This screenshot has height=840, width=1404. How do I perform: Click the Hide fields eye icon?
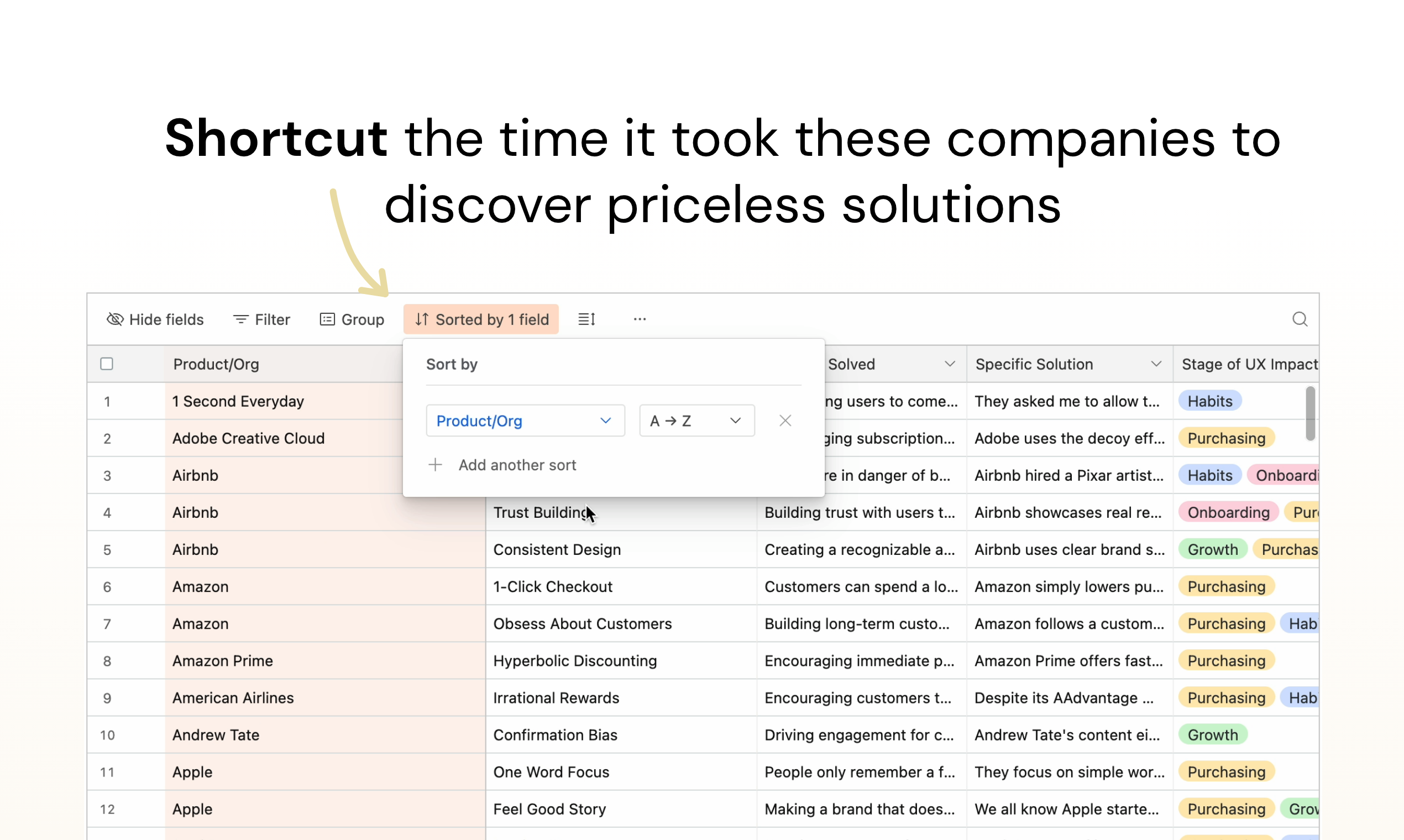(x=115, y=319)
